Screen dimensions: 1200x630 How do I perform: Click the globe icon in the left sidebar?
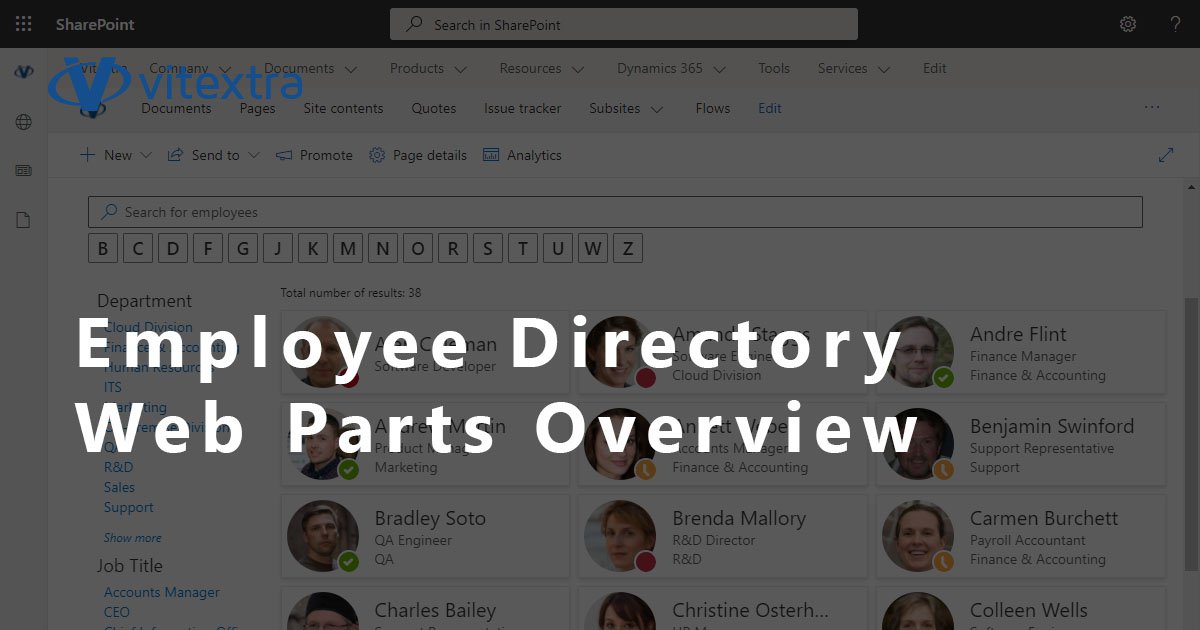click(22, 122)
